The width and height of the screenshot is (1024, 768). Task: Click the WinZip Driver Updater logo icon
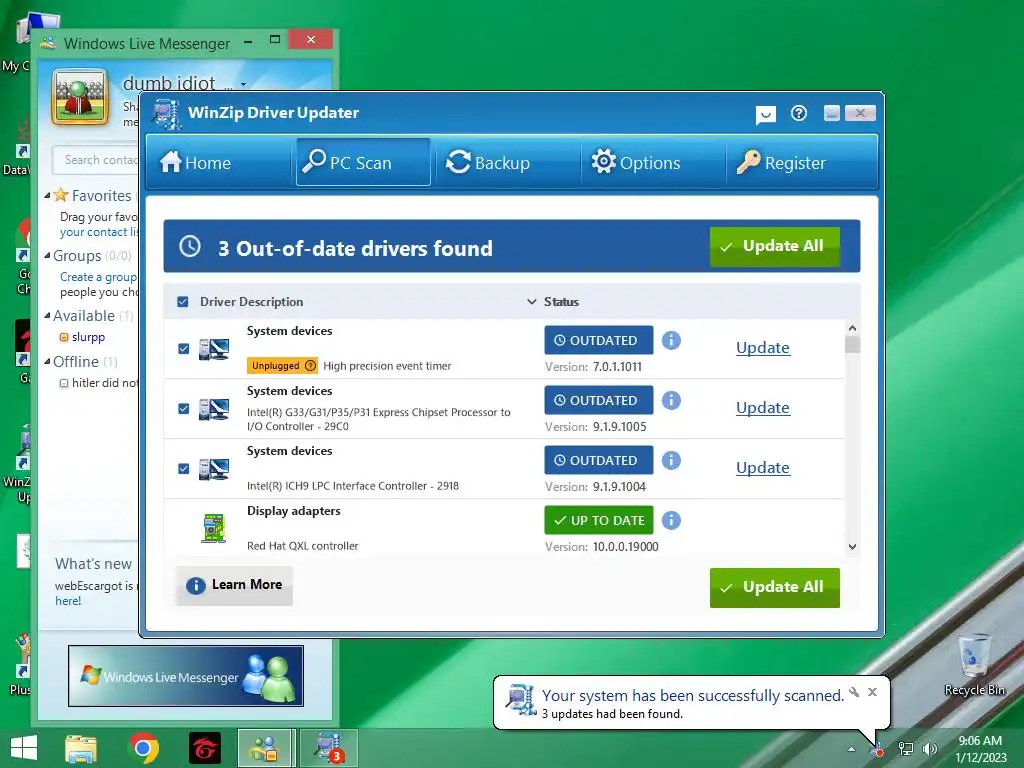pyautogui.click(x=167, y=114)
